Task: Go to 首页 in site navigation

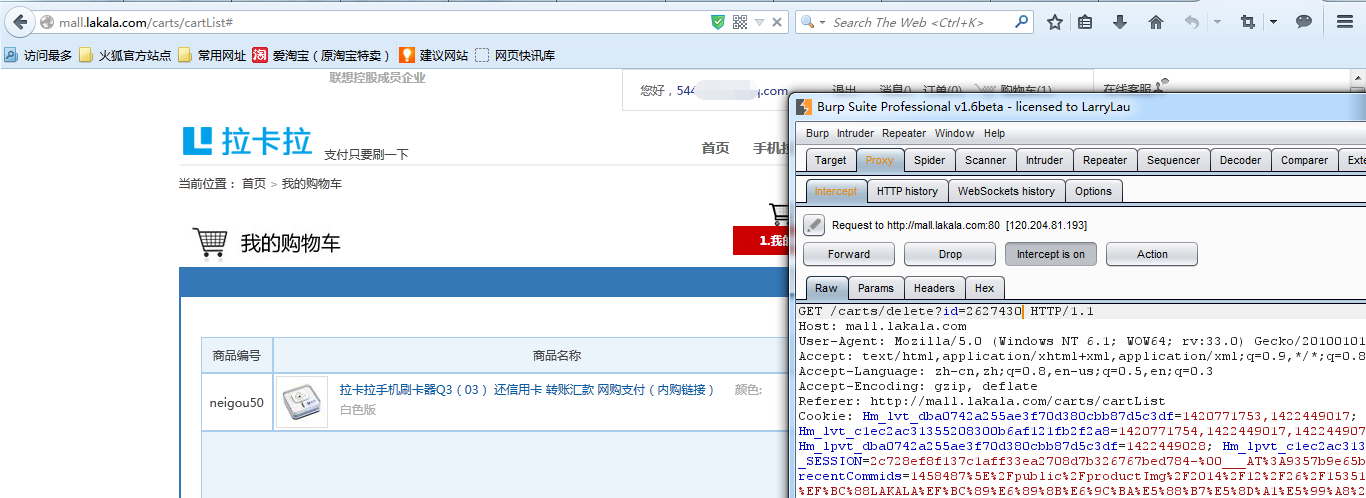Action: pyautogui.click(x=715, y=148)
